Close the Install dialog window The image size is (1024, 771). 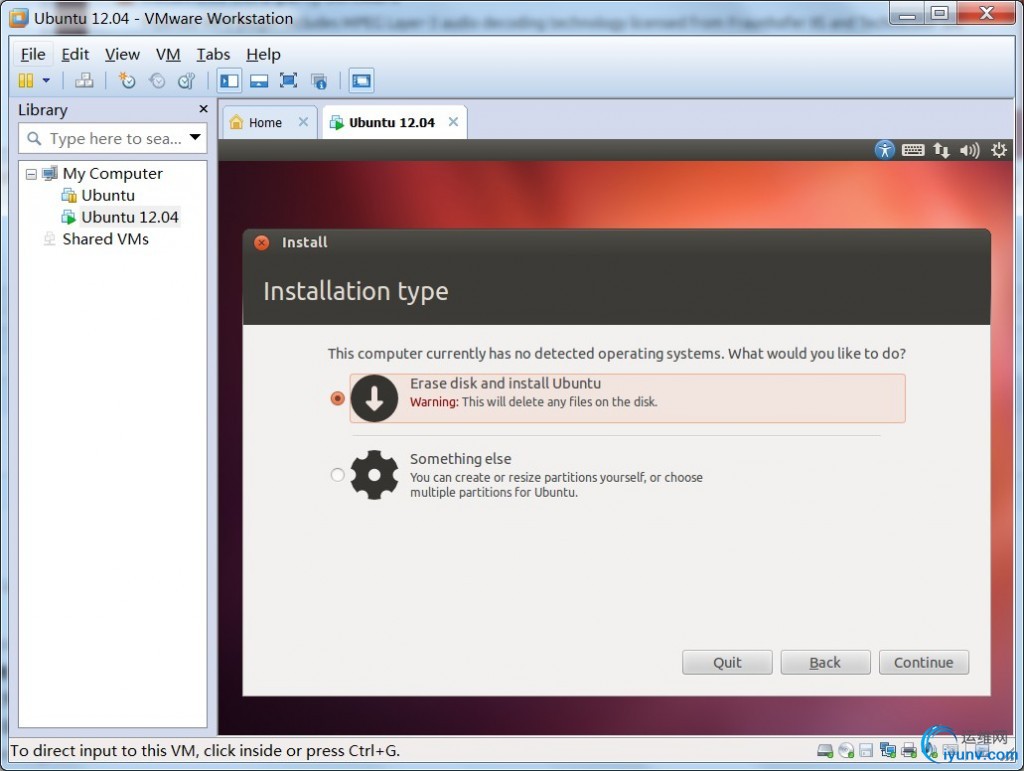pos(261,243)
